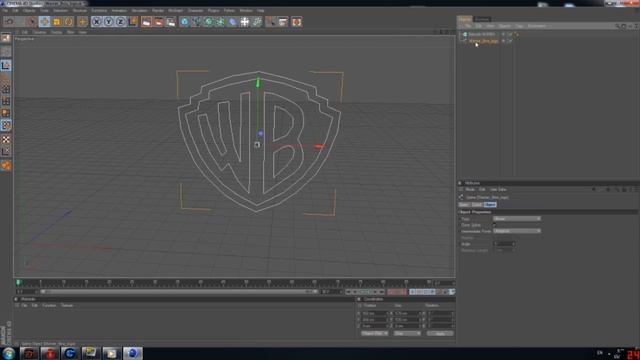The image size is (640, 360).
Task: Select the Extrude NURBS object
Action: point(482,34)
